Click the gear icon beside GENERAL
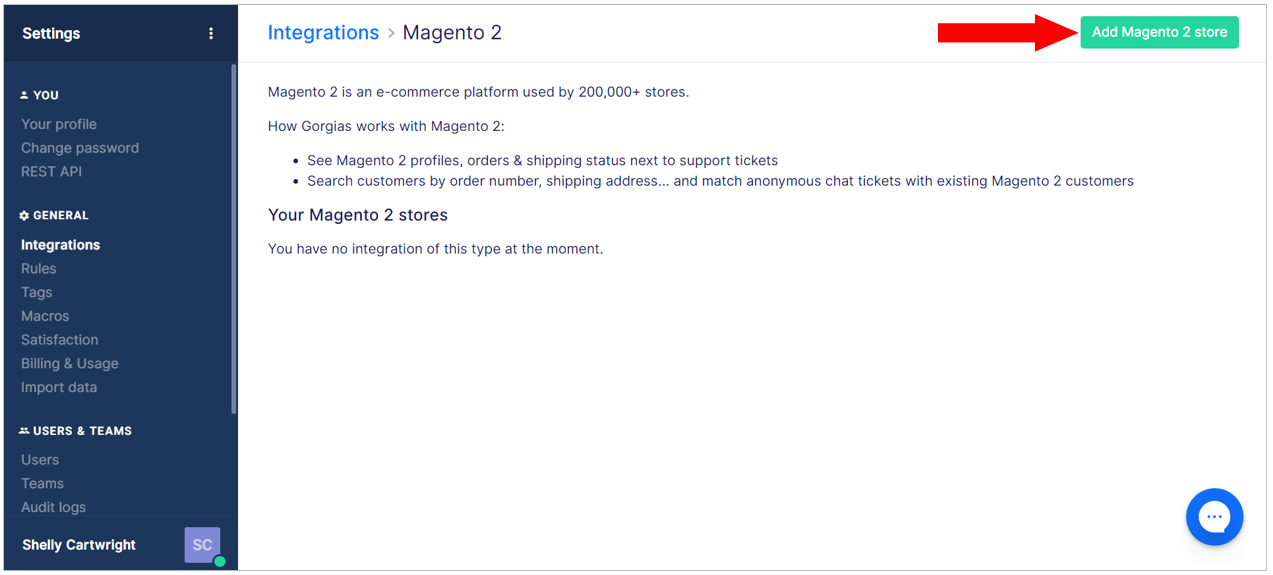The width and height of the screenshot is (1273, 575). (25, 215)
